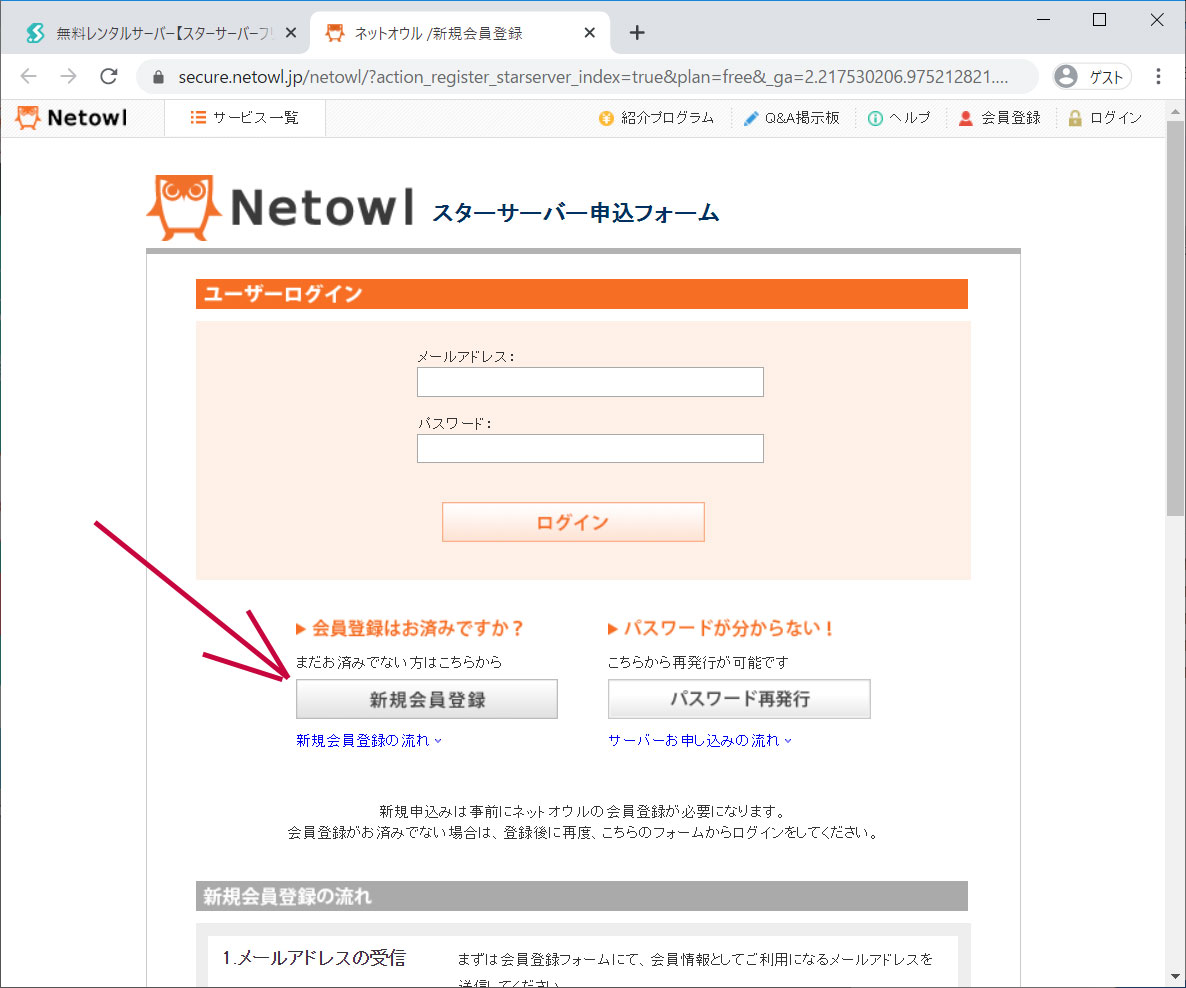Screen dimensions: 1186x988
Task: Minimize the browser window
Action: (x=1044, y=20)
